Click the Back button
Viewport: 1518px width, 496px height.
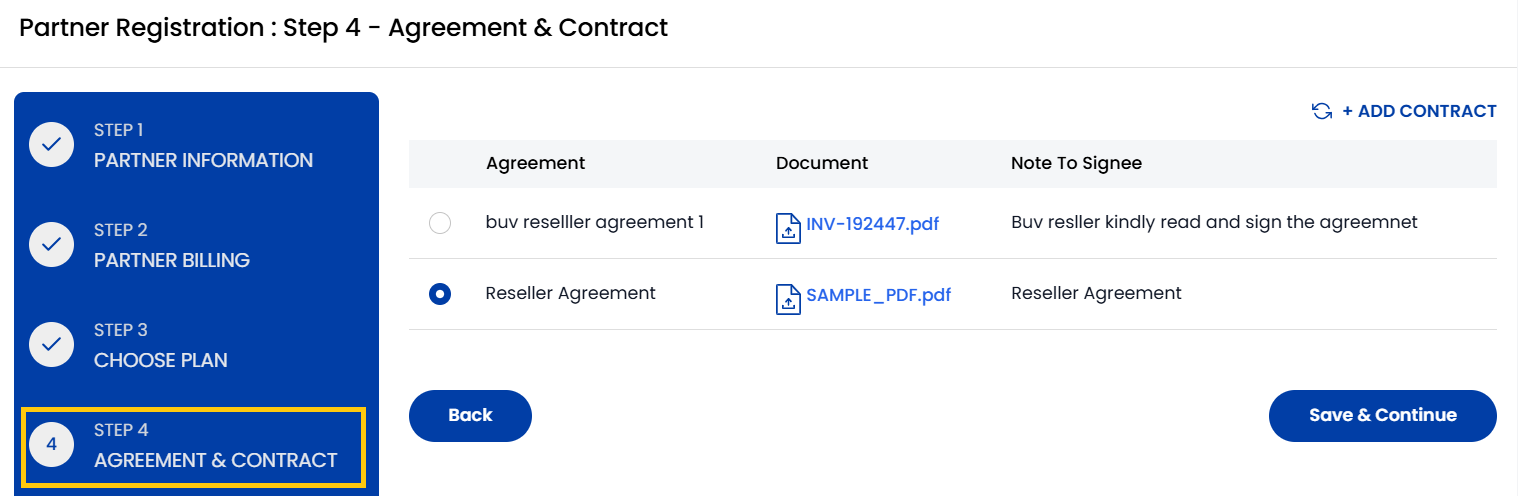[470, 415]
